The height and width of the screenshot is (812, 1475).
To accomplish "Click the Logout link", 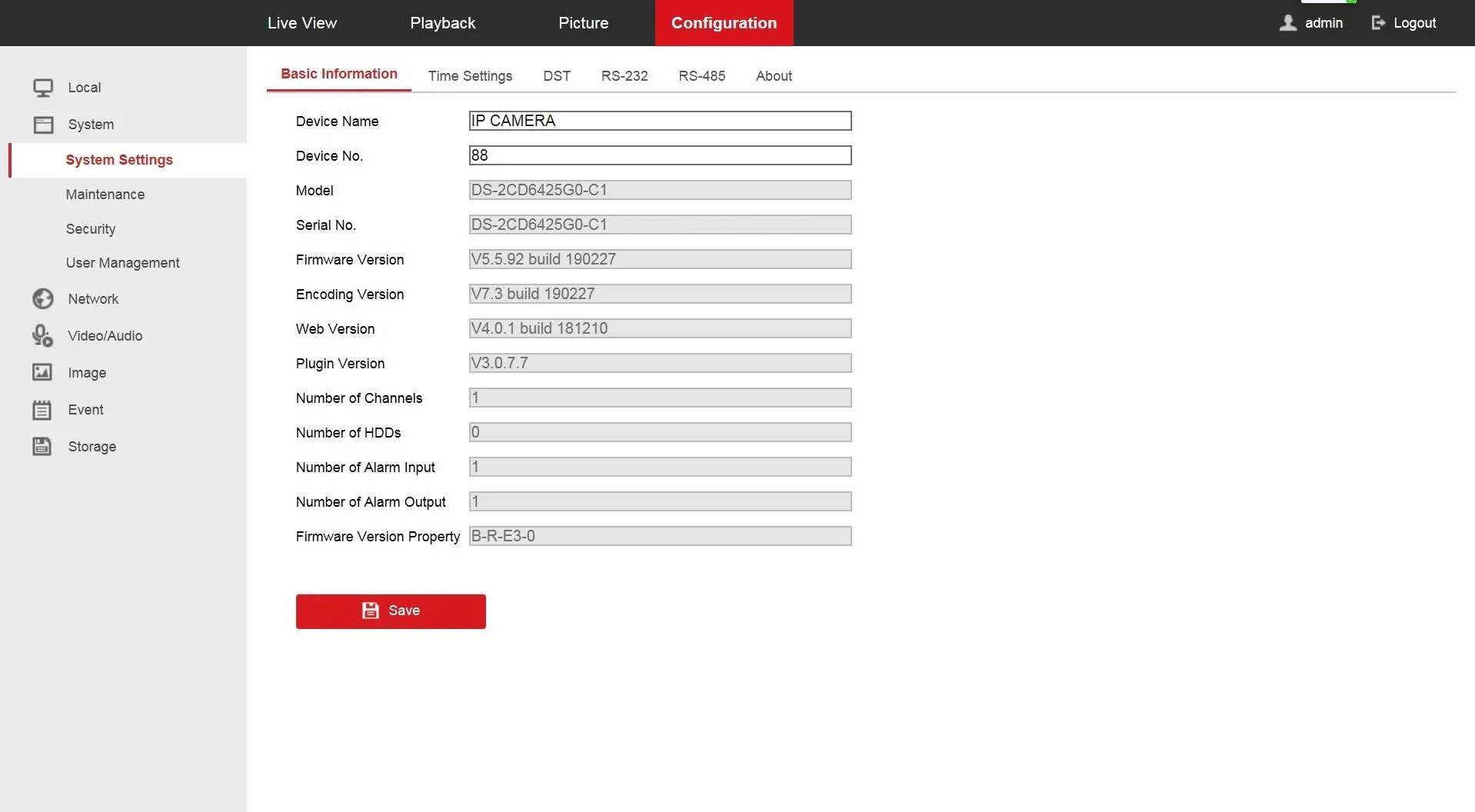I will [1415, 23].
